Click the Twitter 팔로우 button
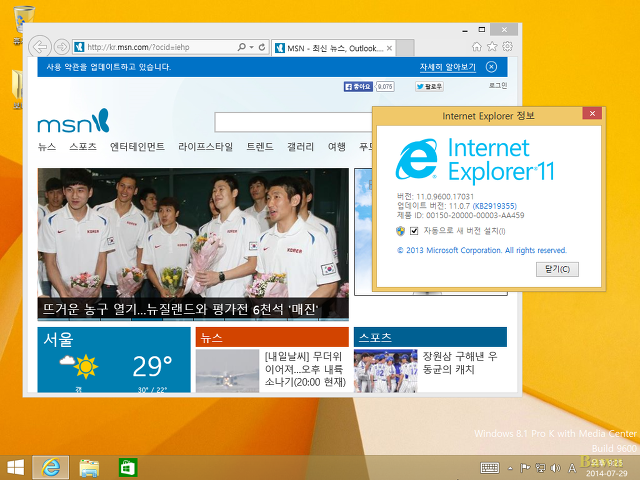 tap(429, 87)
